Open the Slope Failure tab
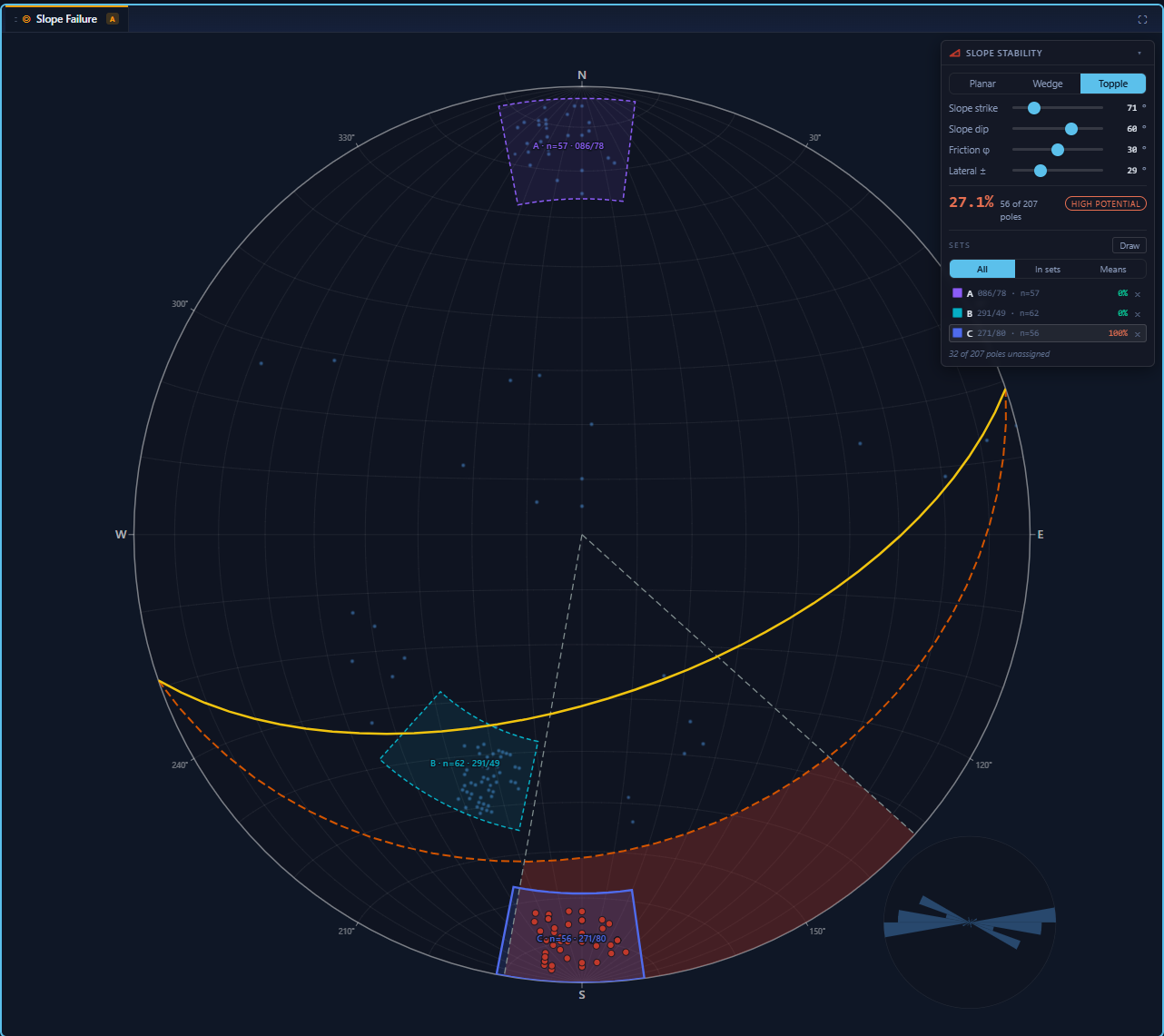The height and width of the screenshot is (1036, 1164). pos(66,19)
